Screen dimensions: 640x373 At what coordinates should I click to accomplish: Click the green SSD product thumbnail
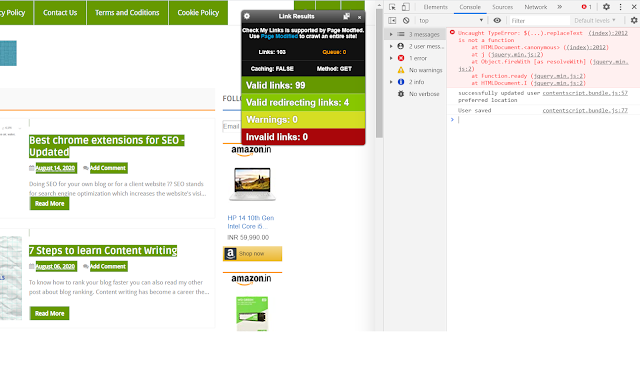coord(252,313)
